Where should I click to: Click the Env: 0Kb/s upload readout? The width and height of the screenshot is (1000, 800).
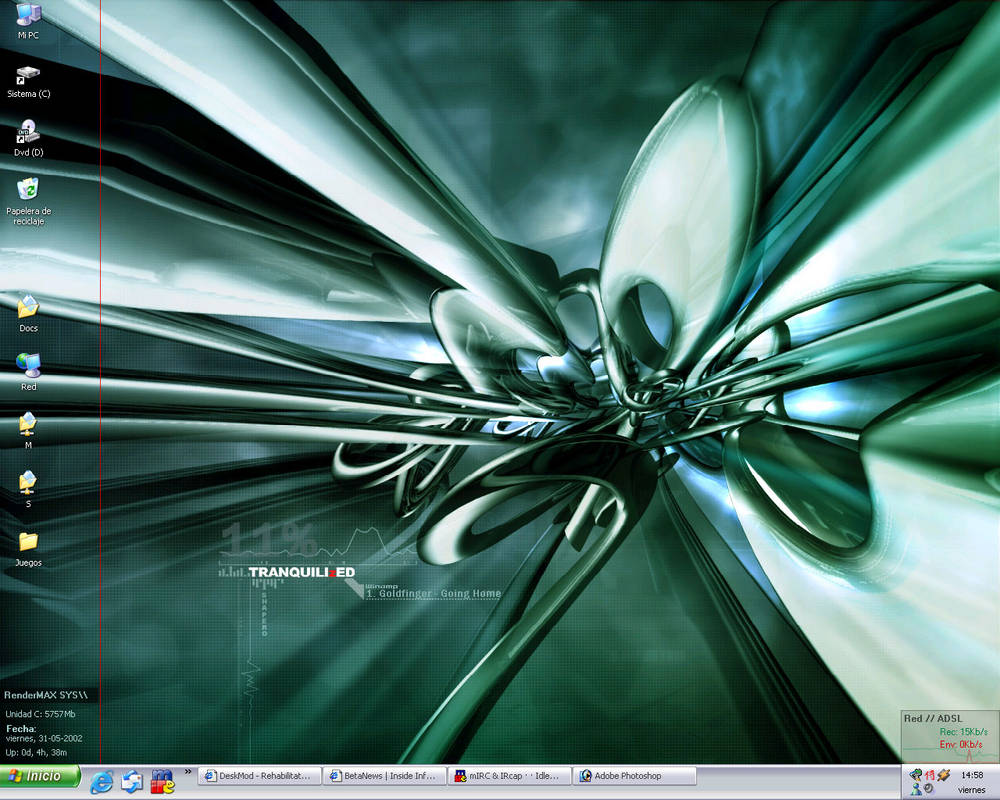[x=961, y=744]
